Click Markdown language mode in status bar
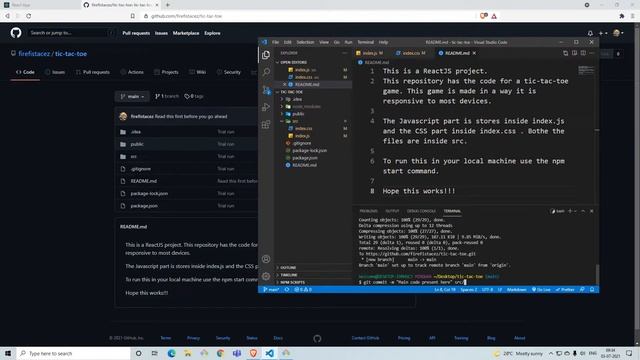640x360 pixels. point(516,289)
